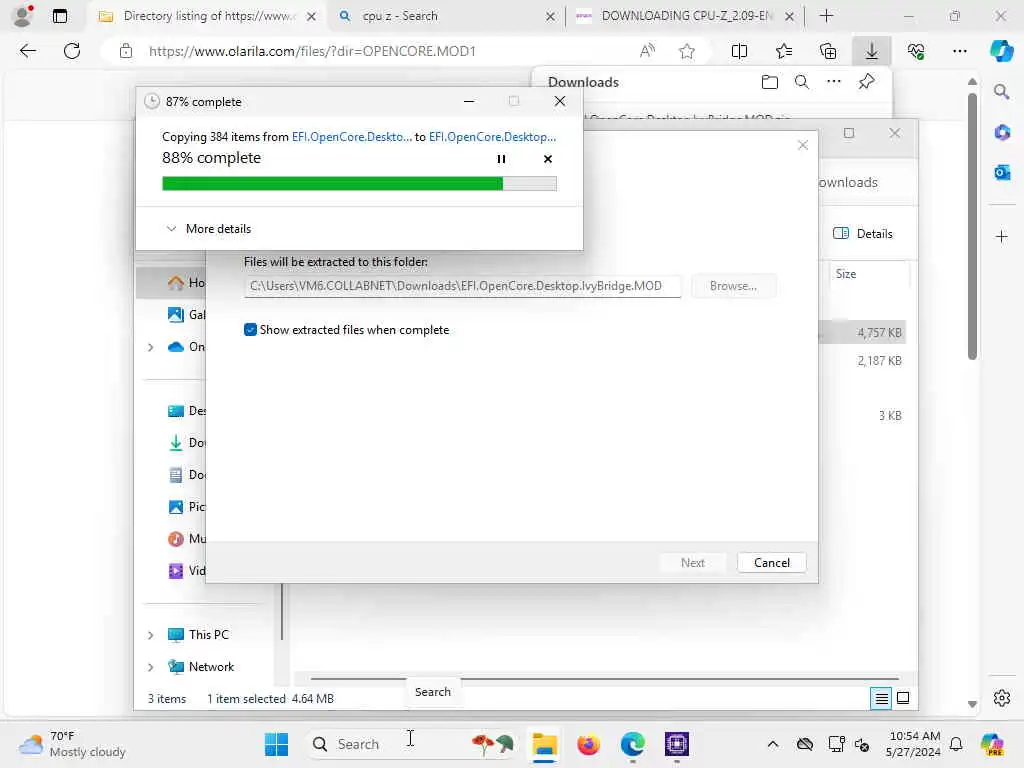1024x768 pixels.
Task: Open source folder link EFI.OpenCore.Deskto...
Action: [x=351, y=136]
